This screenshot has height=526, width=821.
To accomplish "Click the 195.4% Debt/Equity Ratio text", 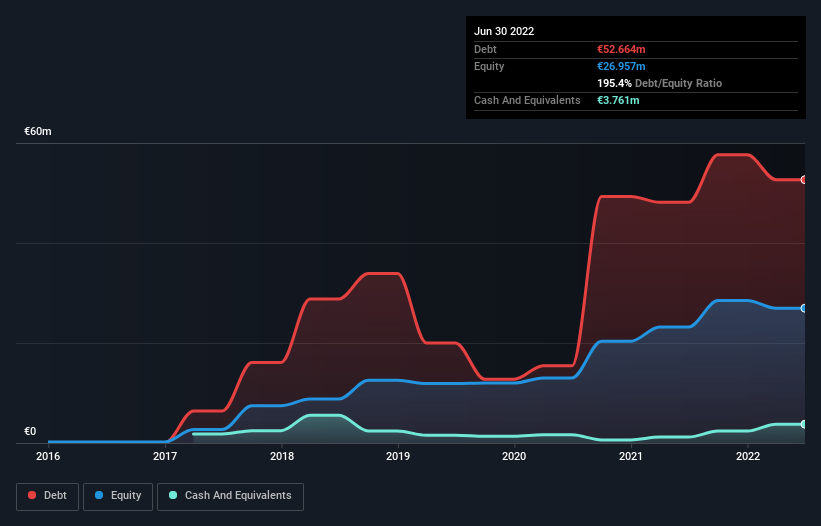I will (x=659, y=83).
